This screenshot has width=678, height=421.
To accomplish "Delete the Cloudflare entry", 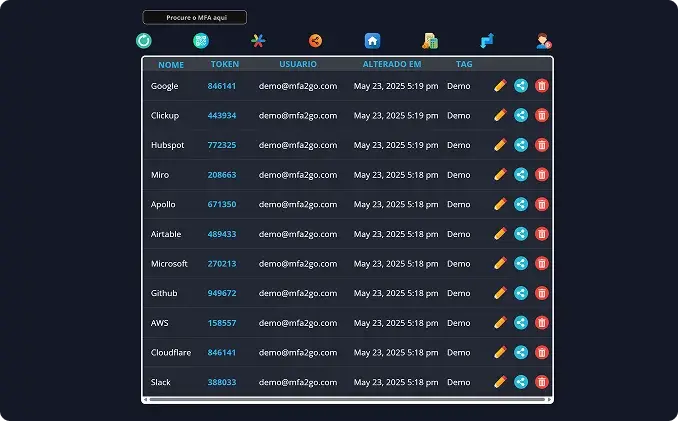I will 541,352.
